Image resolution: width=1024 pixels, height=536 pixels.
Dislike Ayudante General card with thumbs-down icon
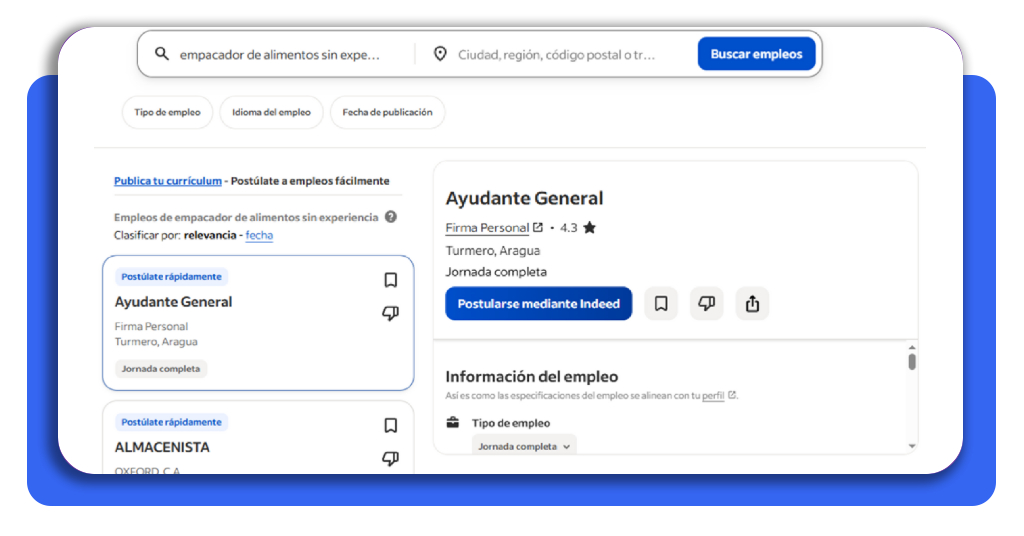click(391, 313)
